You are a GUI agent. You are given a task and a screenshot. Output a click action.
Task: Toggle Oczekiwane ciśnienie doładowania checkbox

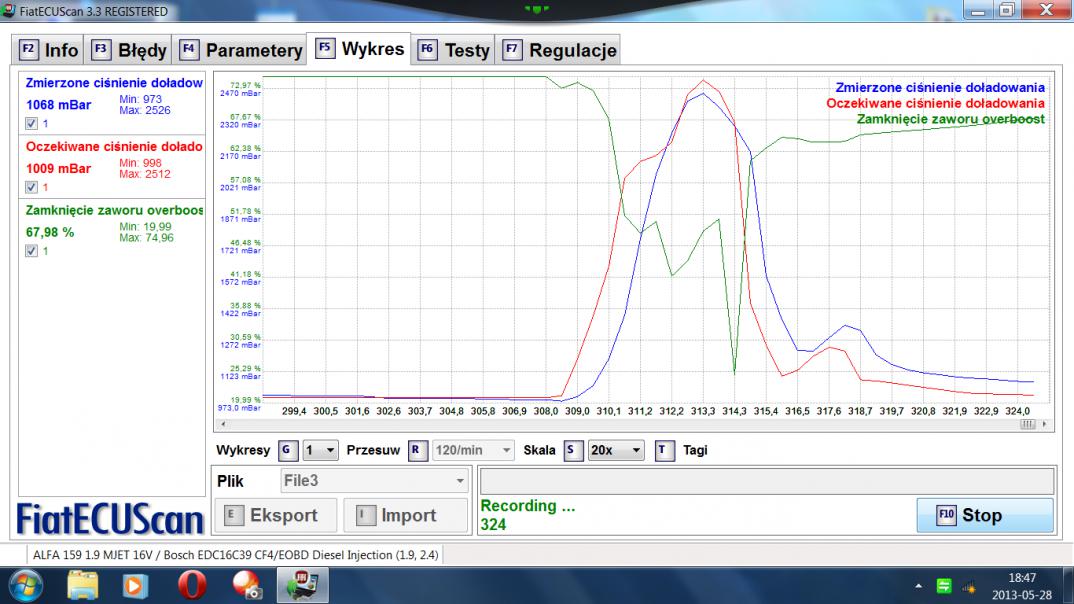(32, 187)
